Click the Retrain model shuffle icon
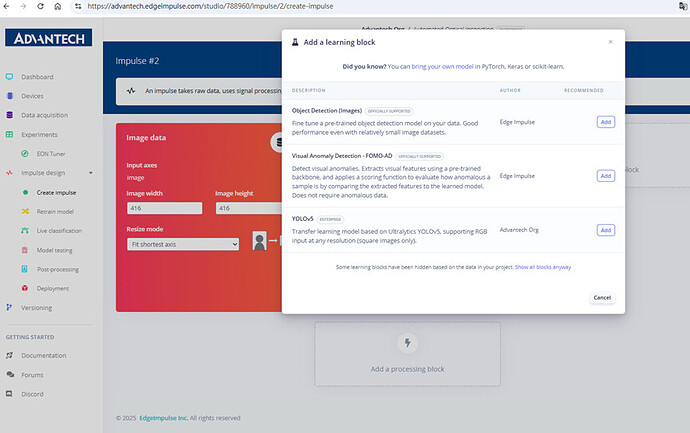The width and height of the screenshot is (690, 433). tap(25, 211)
